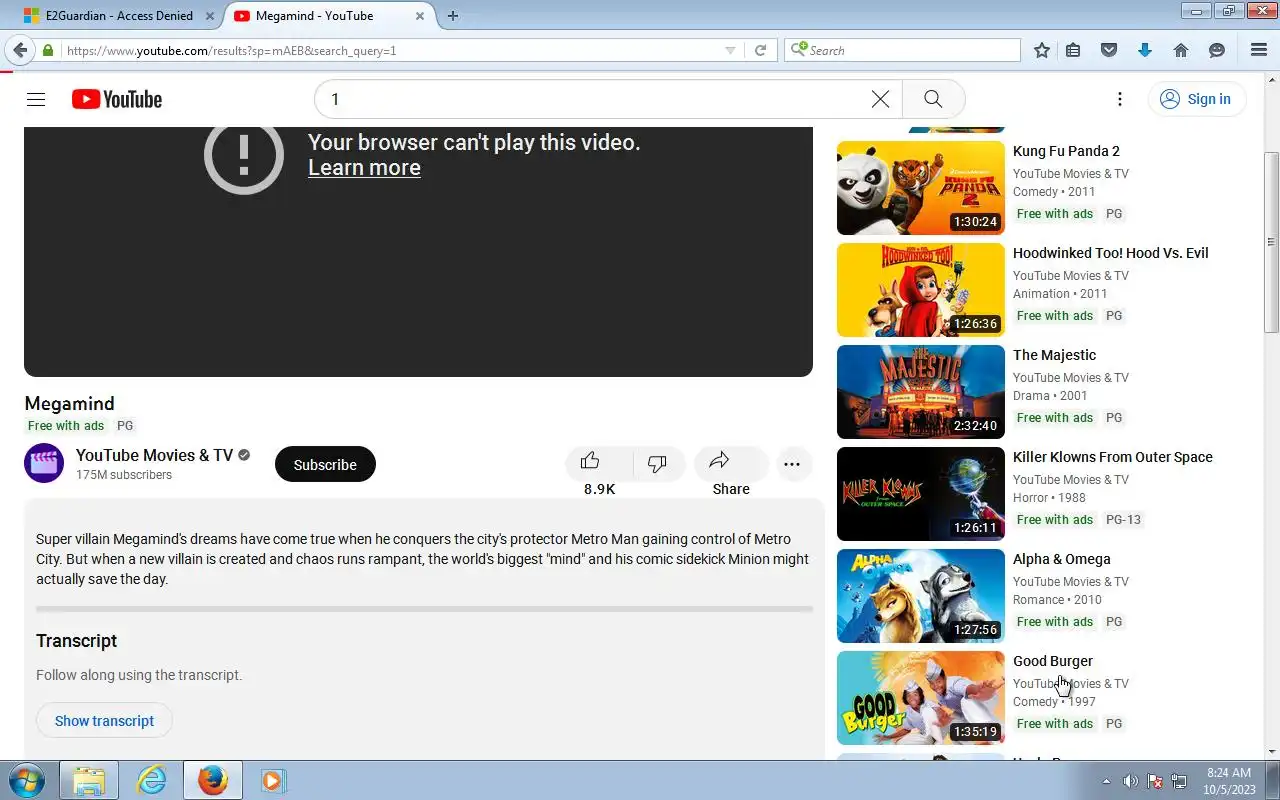Click the volume speaker tray icon
This screenshot has width=1280, height=800.
click(x=1130, y=781)
